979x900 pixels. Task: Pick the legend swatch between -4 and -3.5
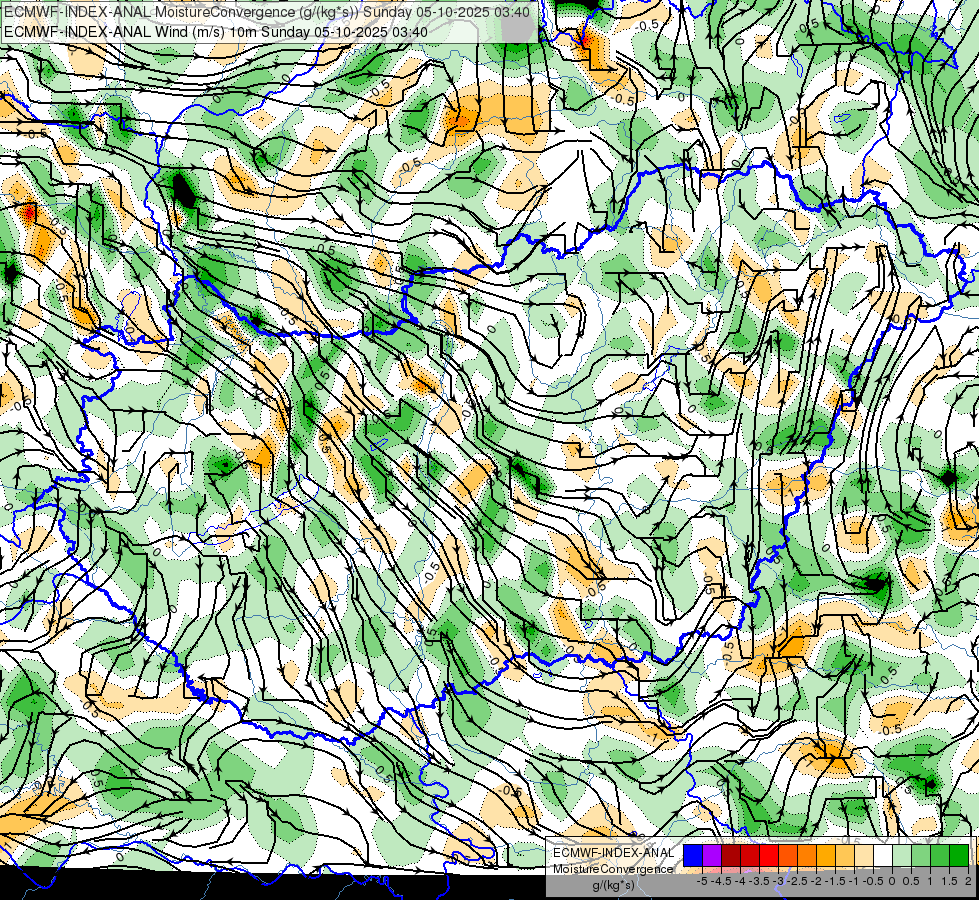pos(750,856)
